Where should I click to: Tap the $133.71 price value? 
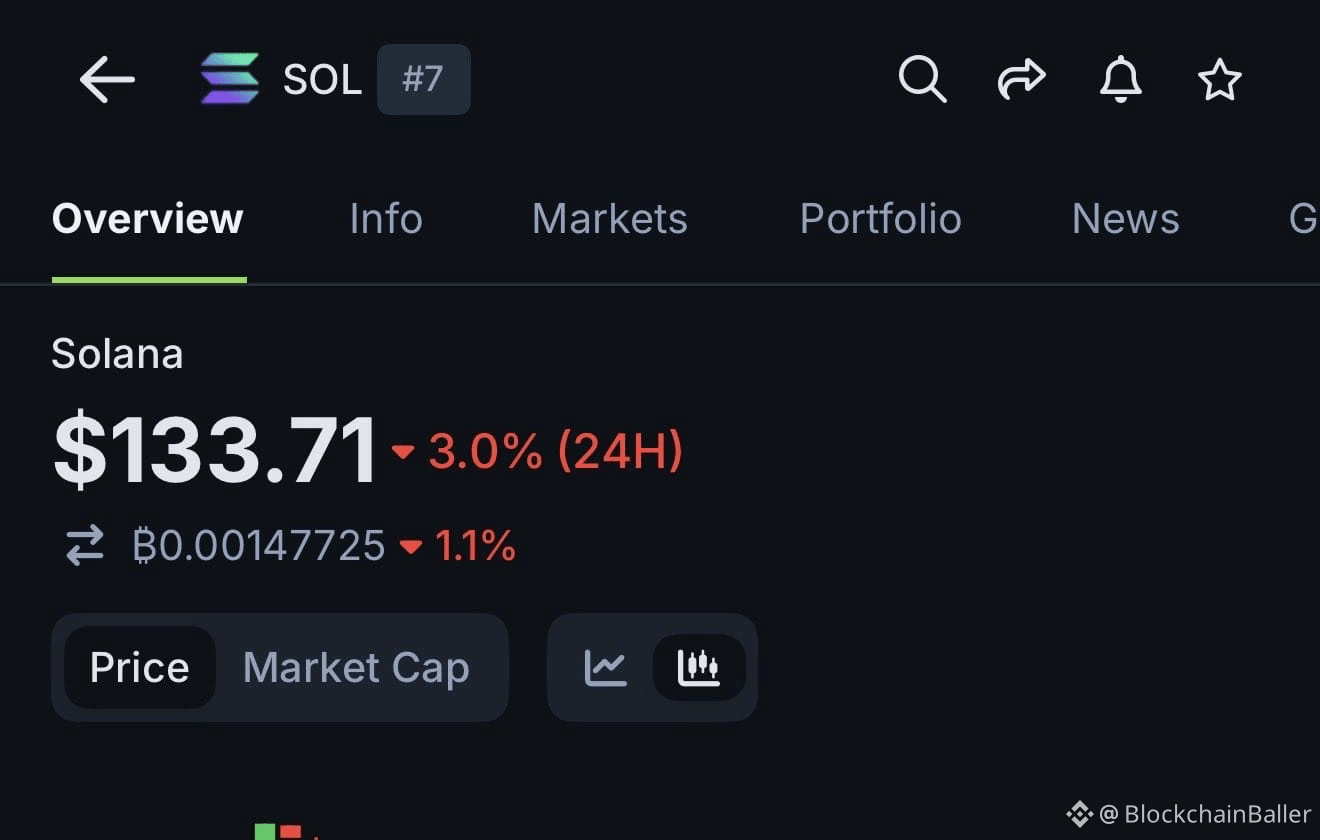tap(215, 451)
